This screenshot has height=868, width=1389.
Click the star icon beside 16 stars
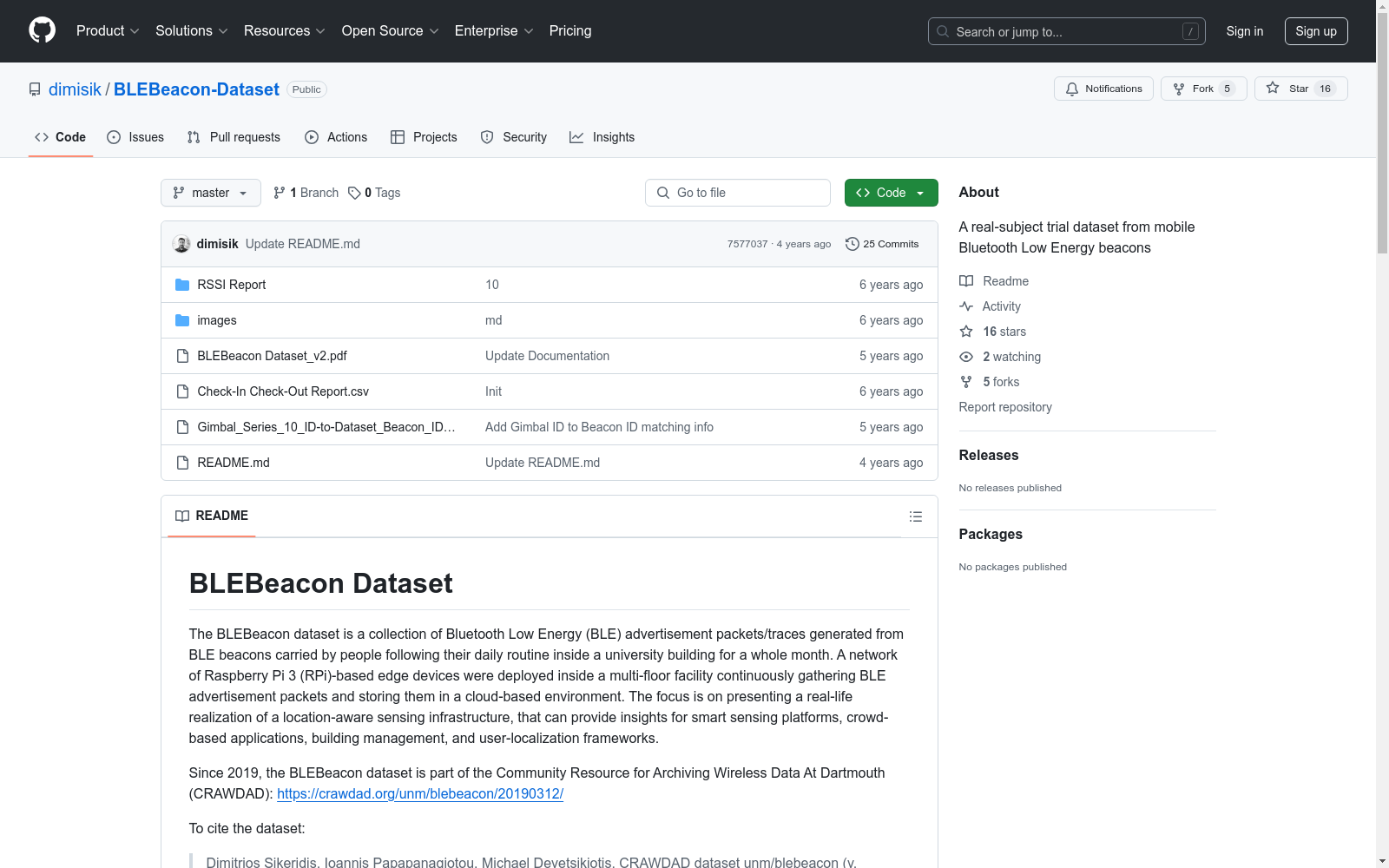click(x=966, y=332)
